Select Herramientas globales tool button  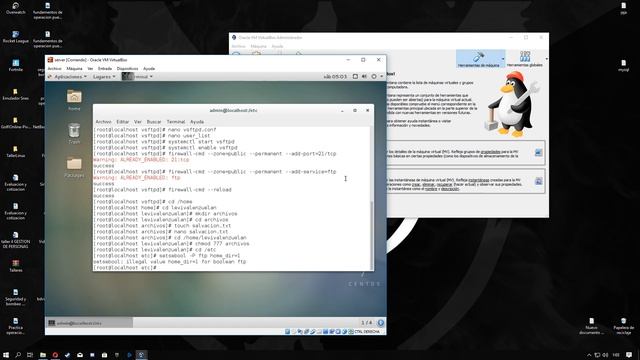click(525, 59)
